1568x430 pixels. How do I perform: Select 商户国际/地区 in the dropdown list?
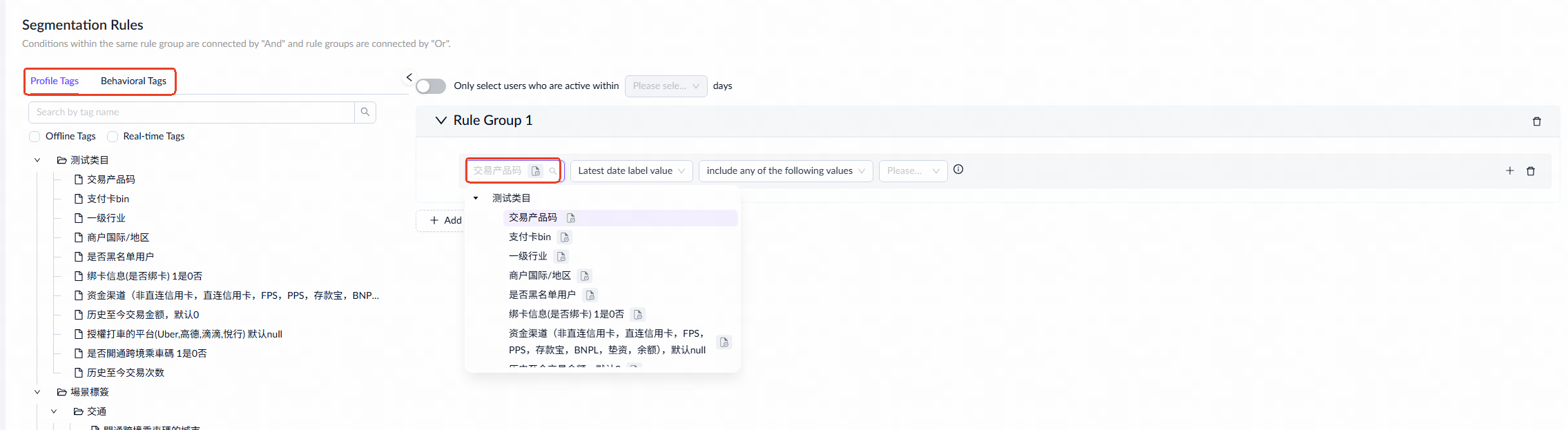tap(539, 275)
